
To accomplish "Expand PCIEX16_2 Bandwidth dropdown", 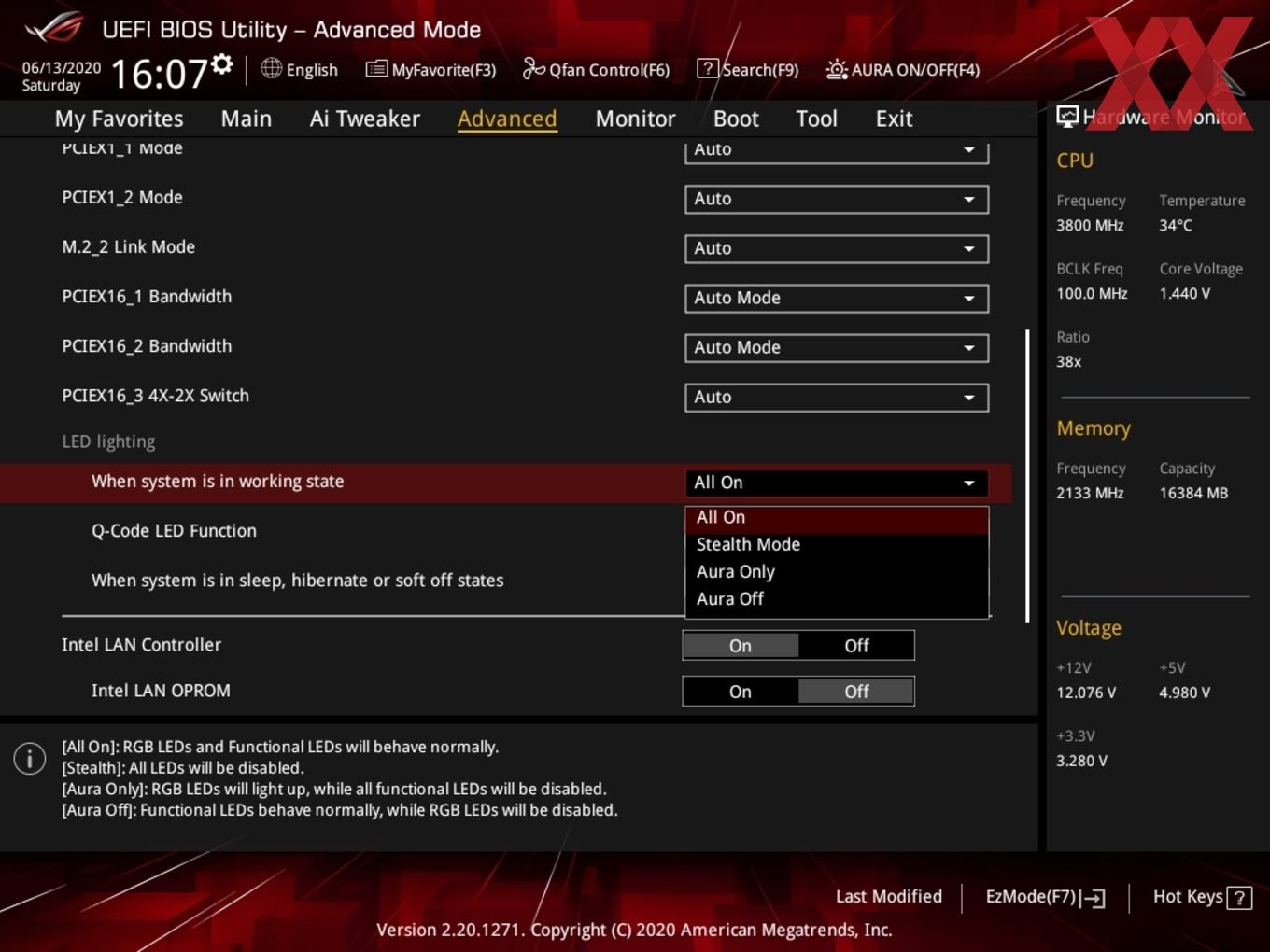I will pos(837,347).
